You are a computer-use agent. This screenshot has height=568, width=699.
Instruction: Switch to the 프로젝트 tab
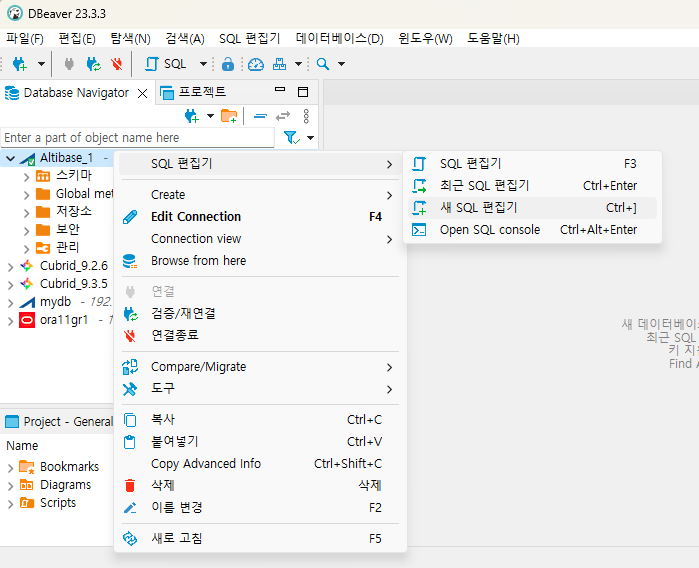(201, 92)
